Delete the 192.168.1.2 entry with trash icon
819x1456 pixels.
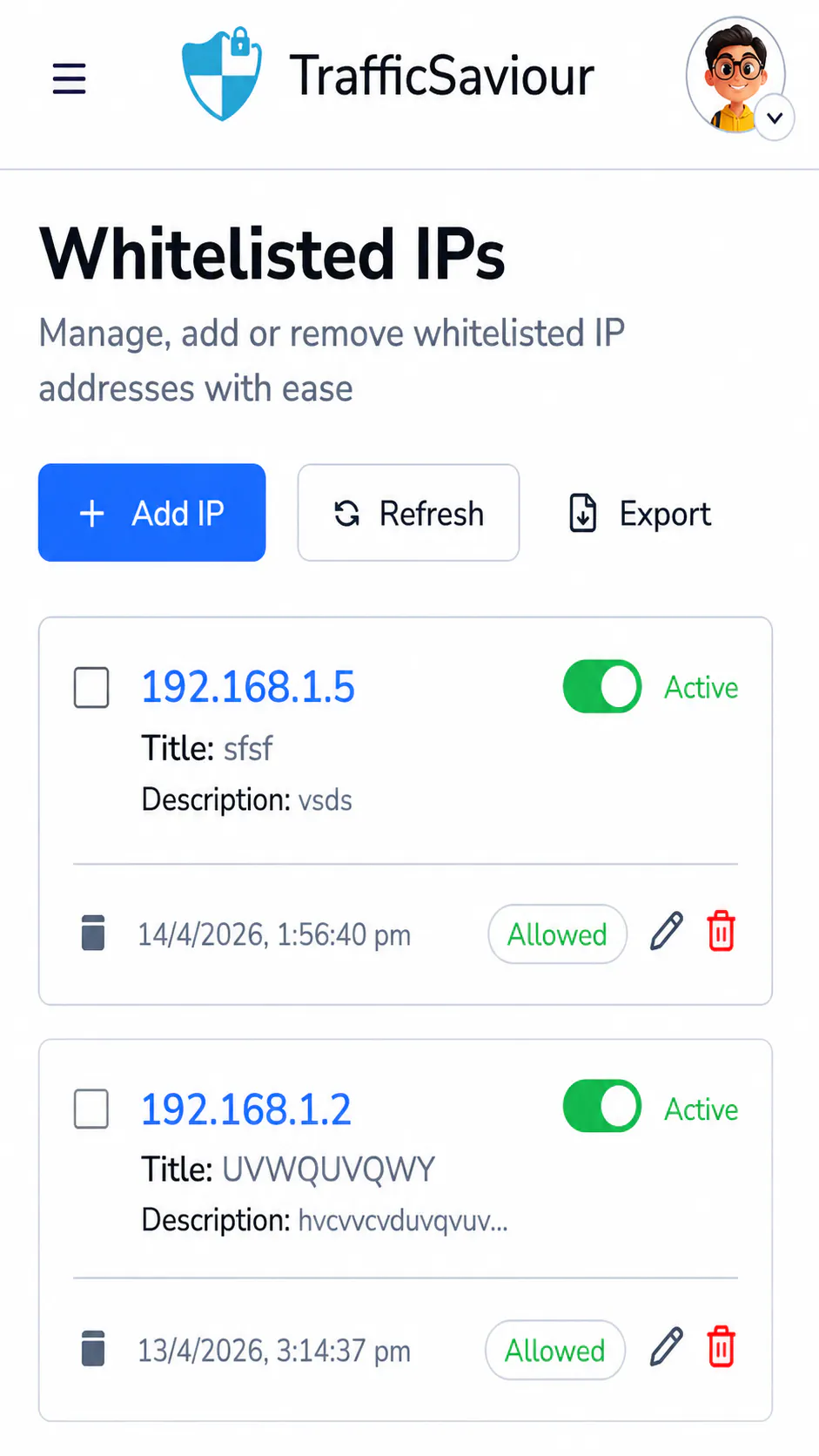721,1347
